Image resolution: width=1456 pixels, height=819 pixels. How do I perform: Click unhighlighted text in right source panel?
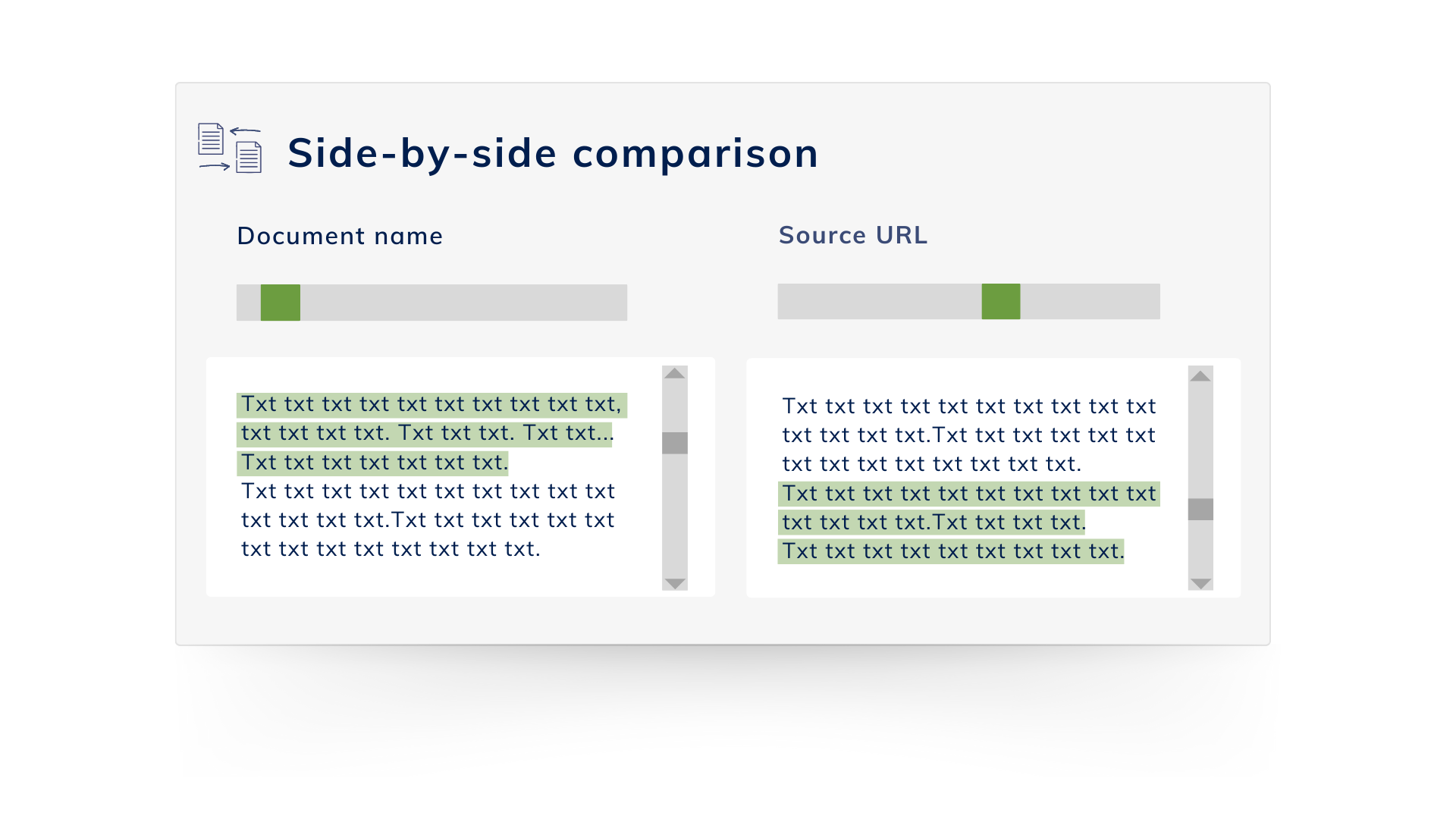968,435
